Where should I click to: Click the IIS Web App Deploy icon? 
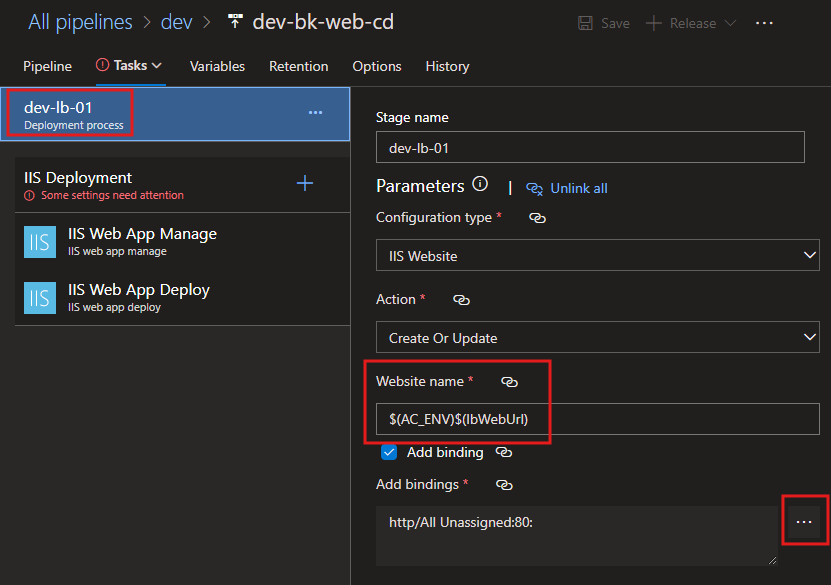tap(40, 298)
